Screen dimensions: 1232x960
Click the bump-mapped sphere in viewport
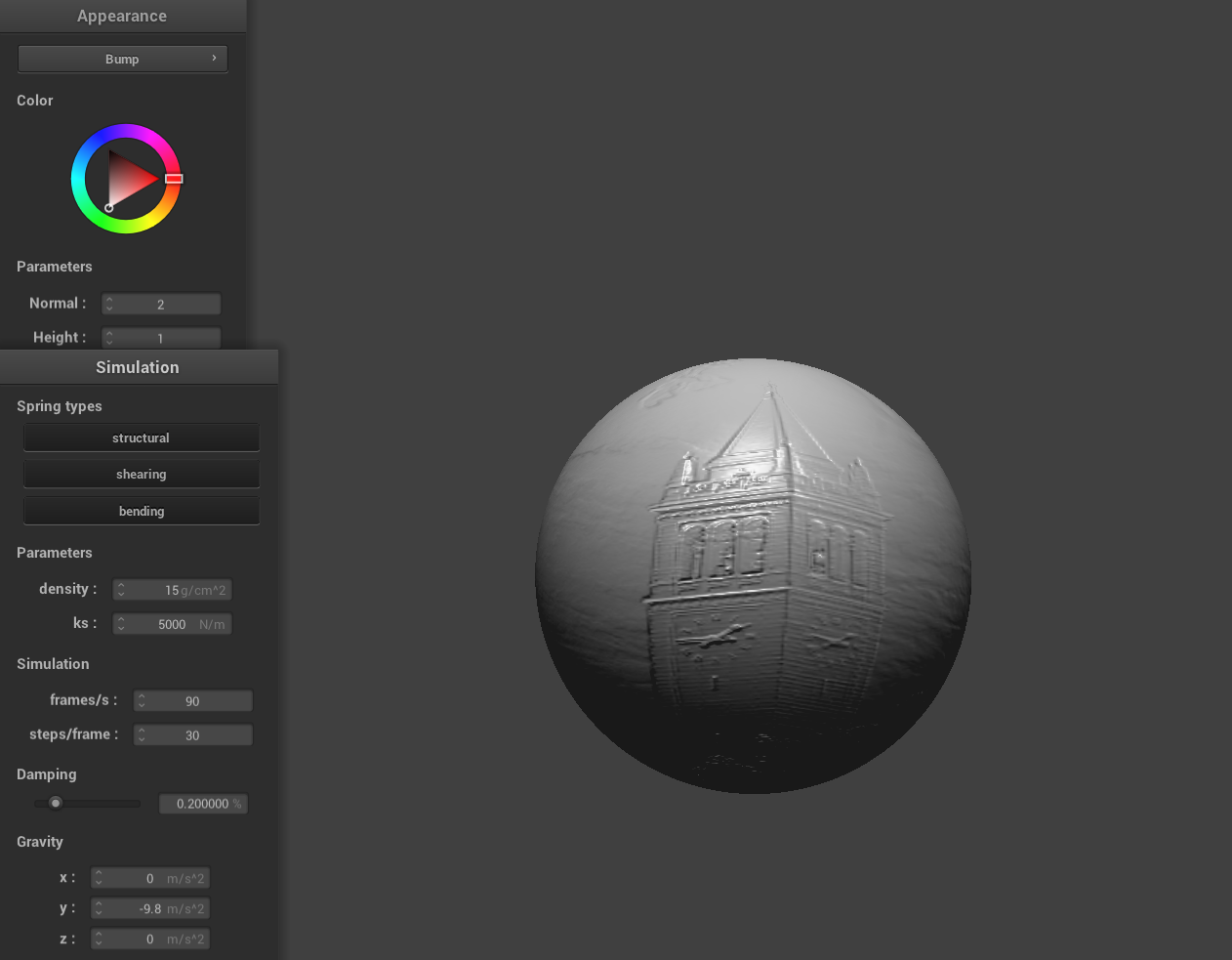[x=753, y=576]
